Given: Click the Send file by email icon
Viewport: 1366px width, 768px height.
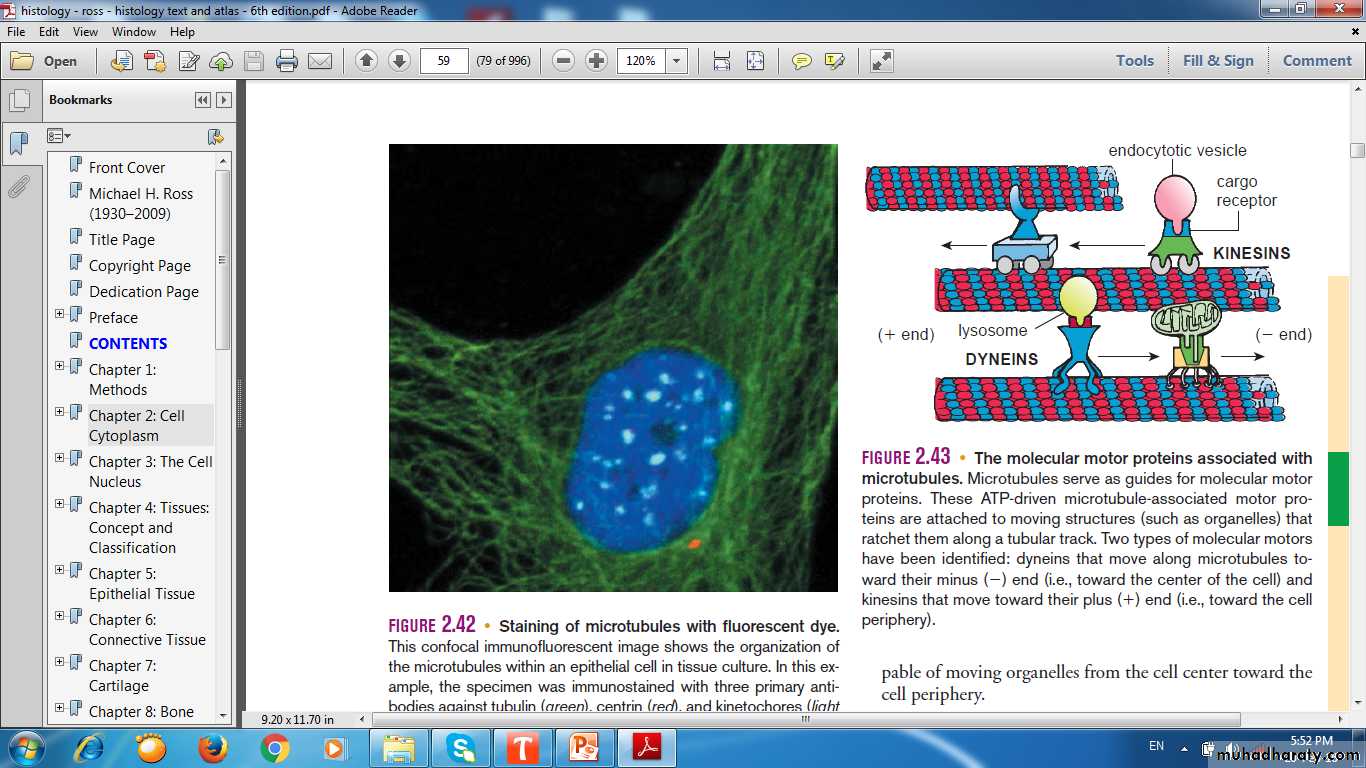Looking at the screenshot, I should coord(320,61).
